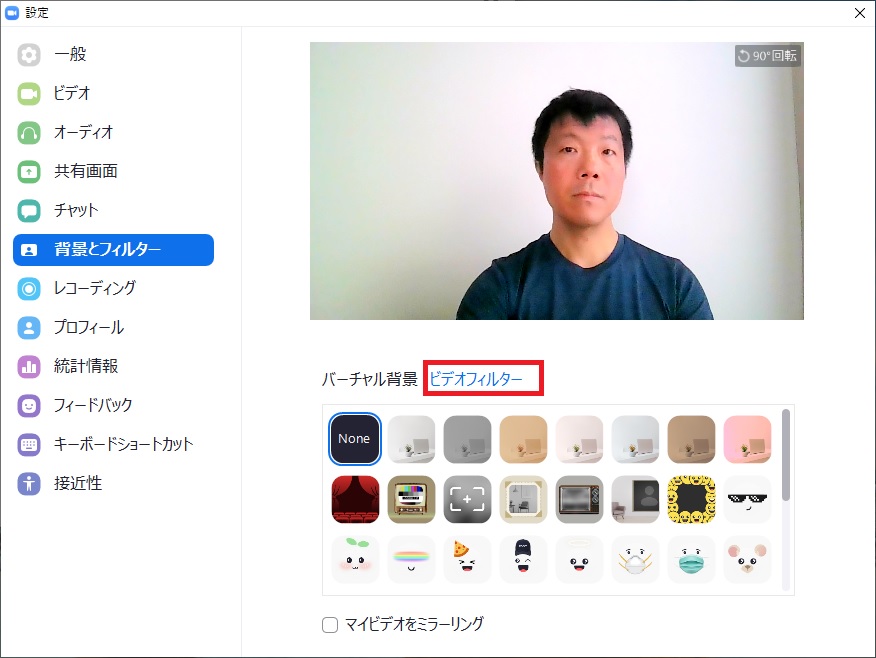876x658 pixels.
Task: Click the filter list vertical scrollbar
Action: click(785, 455)
